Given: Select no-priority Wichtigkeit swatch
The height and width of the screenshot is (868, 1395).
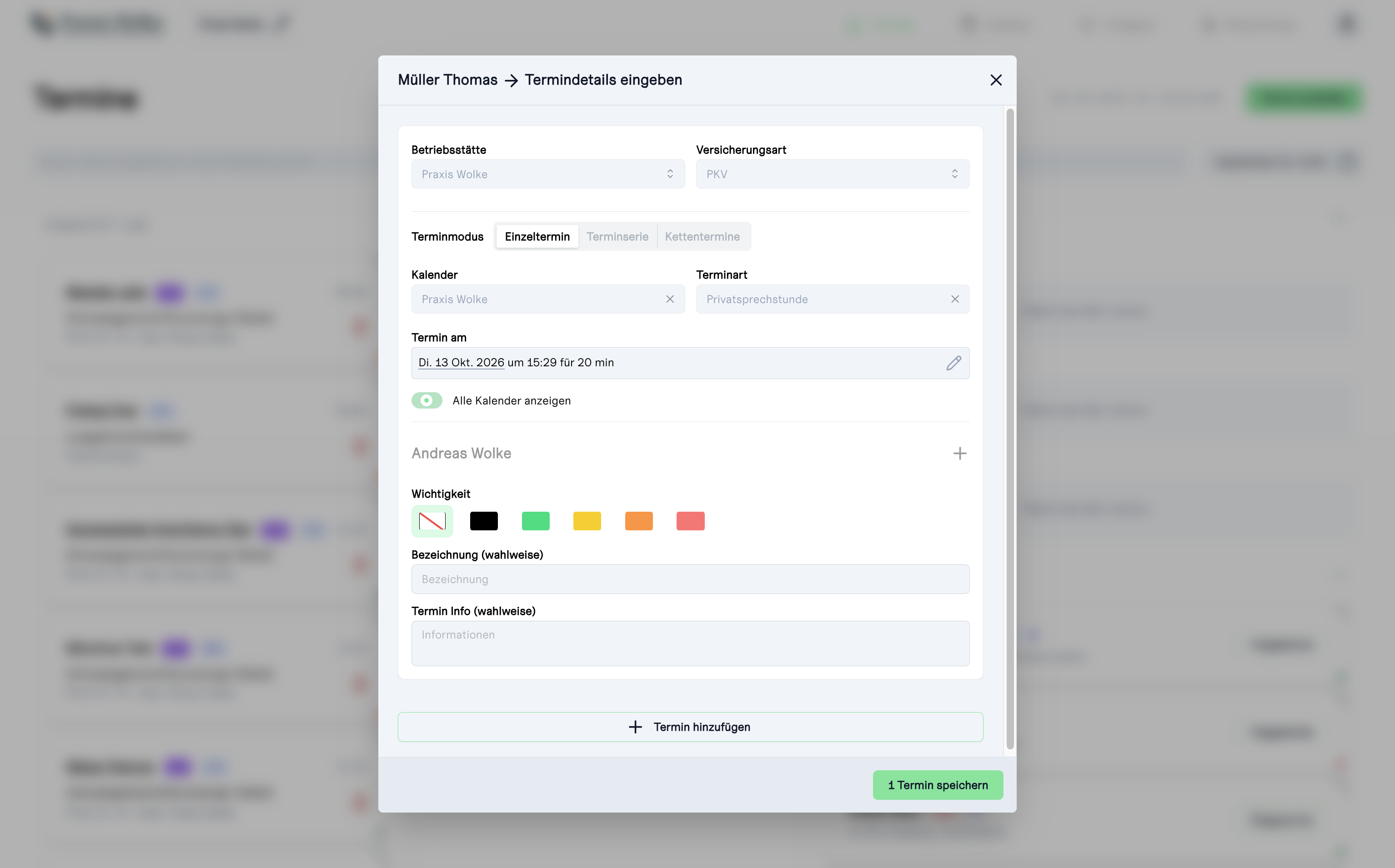Looking at the screenshot, I should [x=432, y=521].
